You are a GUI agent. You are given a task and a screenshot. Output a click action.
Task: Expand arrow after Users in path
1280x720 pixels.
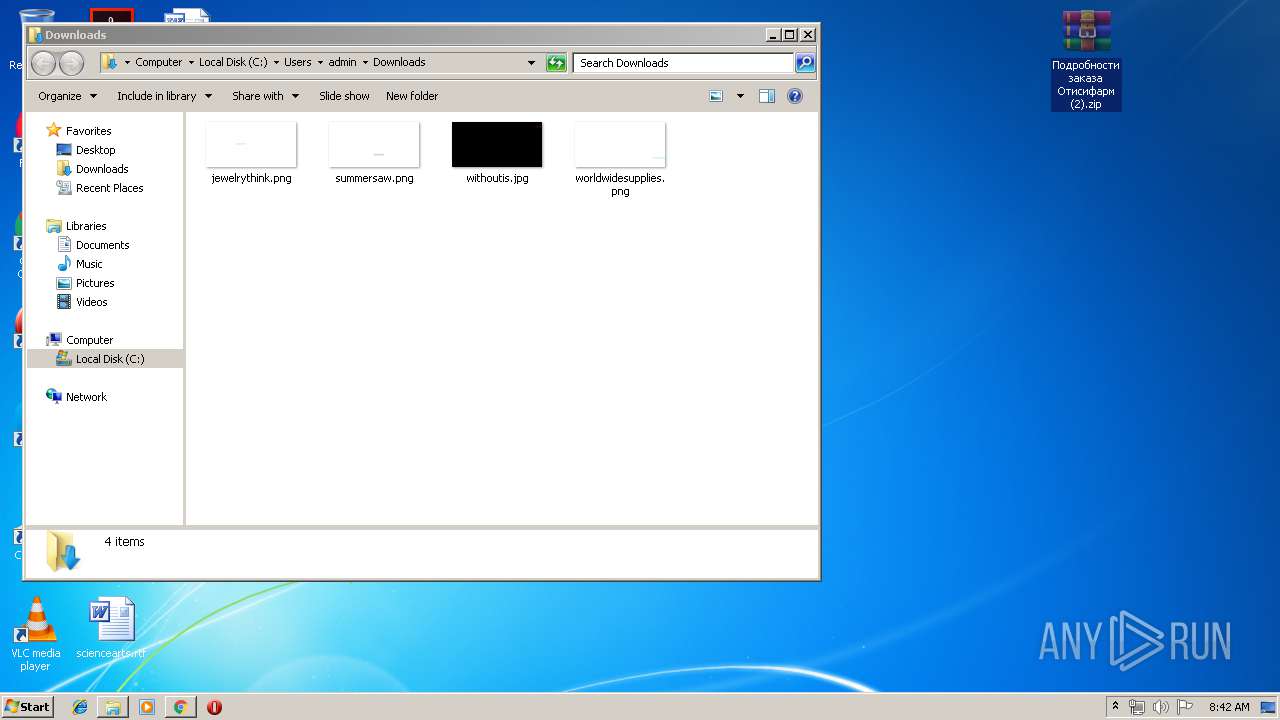[x=320, y=62]
